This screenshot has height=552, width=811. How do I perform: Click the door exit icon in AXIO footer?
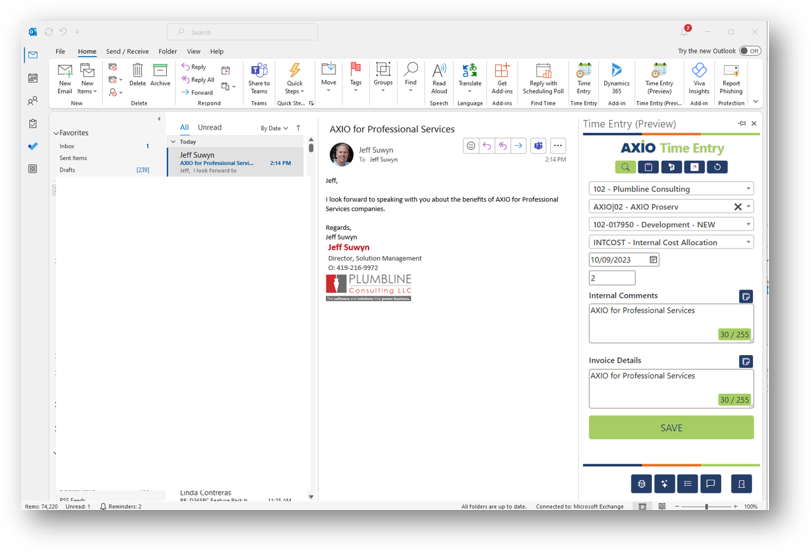point(741,484)
